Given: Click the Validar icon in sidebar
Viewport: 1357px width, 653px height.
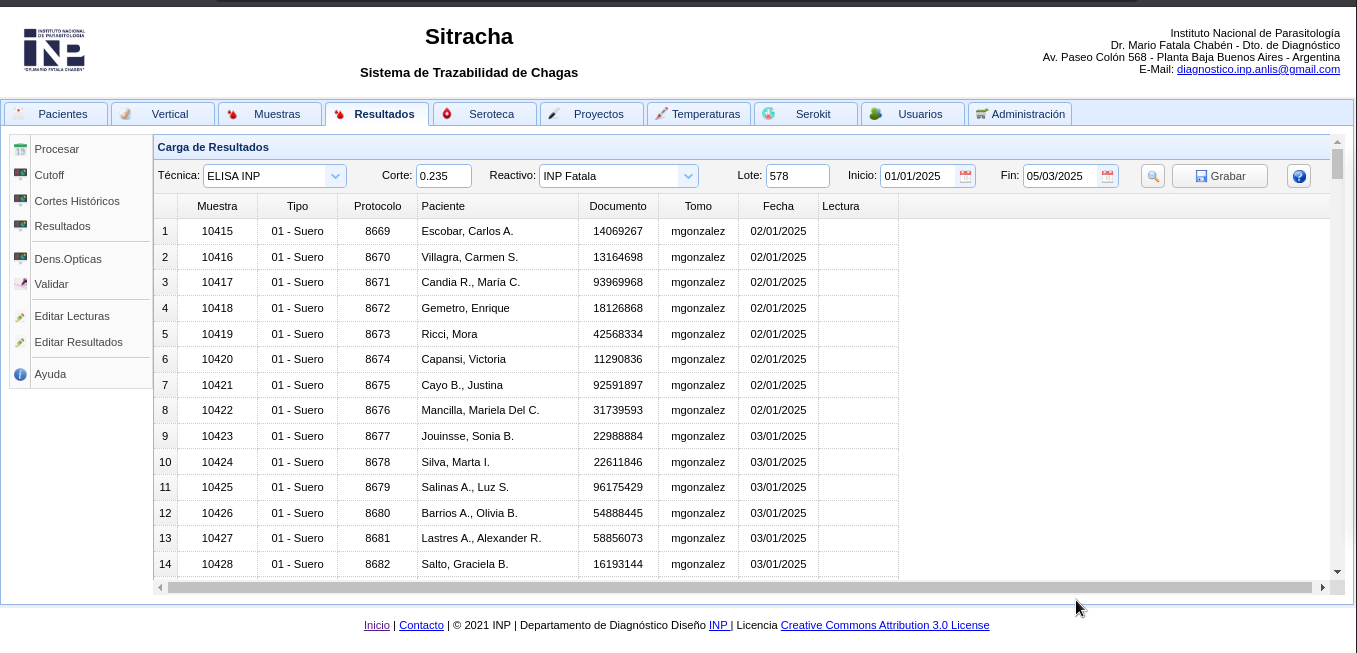Looking at the screenshot, I should click(20, 284).
